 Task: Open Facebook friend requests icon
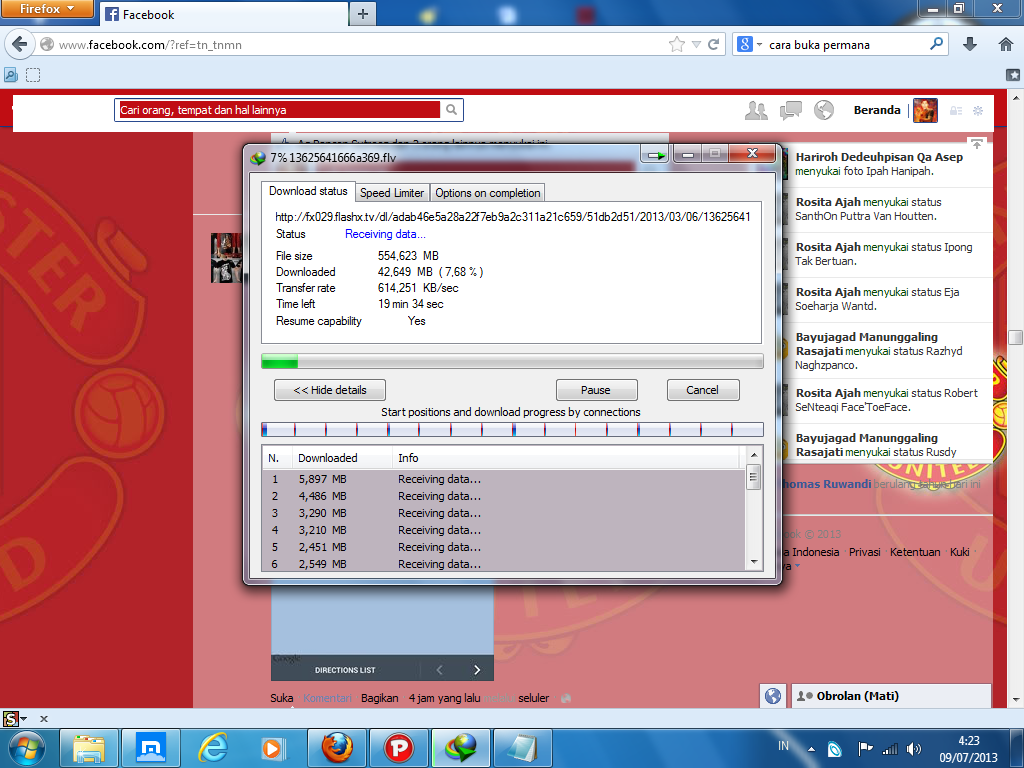click(757, 110)
